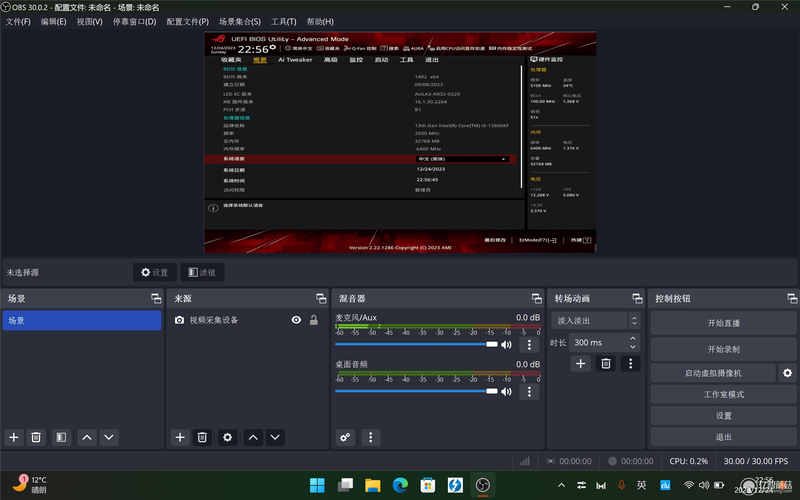Viewport: 800px width, 500px height.
Task: Enable 工作室模式 studio mode
Action: tap(723, 394)
